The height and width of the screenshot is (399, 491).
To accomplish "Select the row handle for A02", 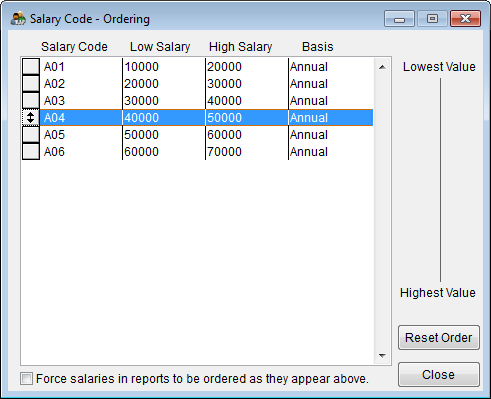I will pos(31,84).
